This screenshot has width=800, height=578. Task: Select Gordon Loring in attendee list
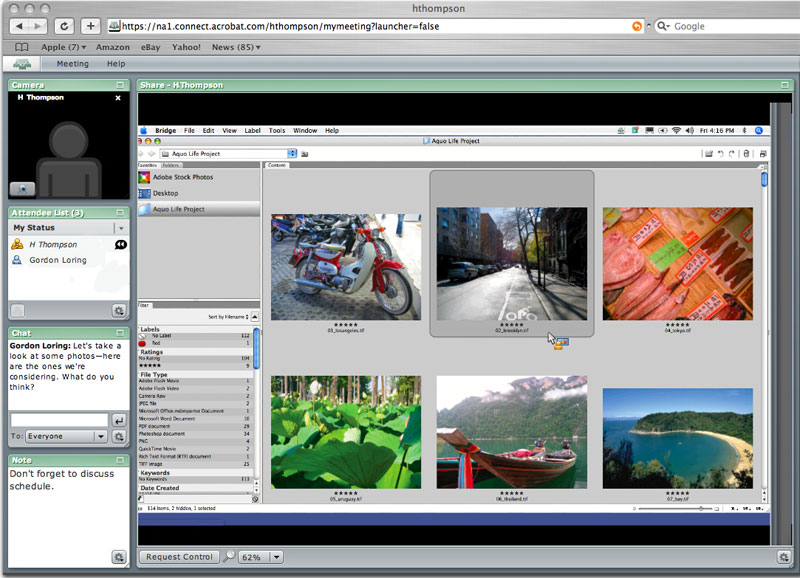pyautogui.click(x=57, y=260)
